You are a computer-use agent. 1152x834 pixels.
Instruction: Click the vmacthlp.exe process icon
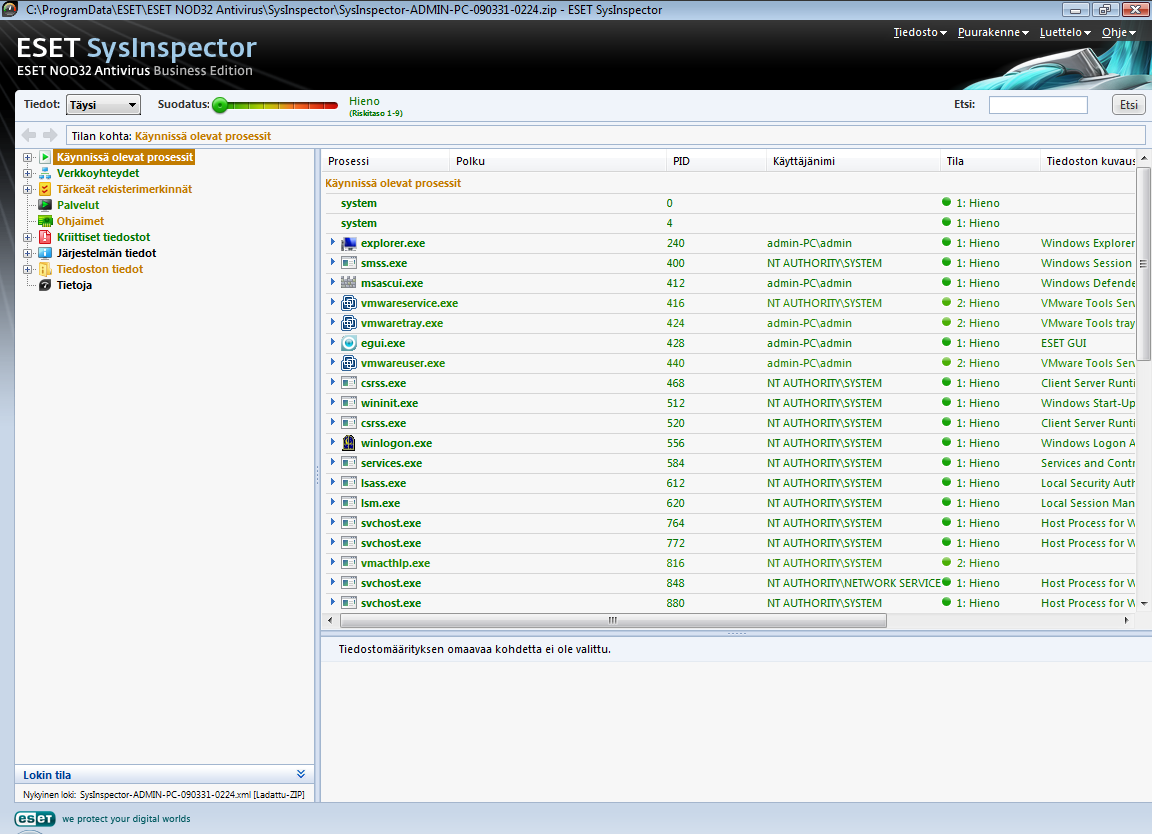point(349,563)
